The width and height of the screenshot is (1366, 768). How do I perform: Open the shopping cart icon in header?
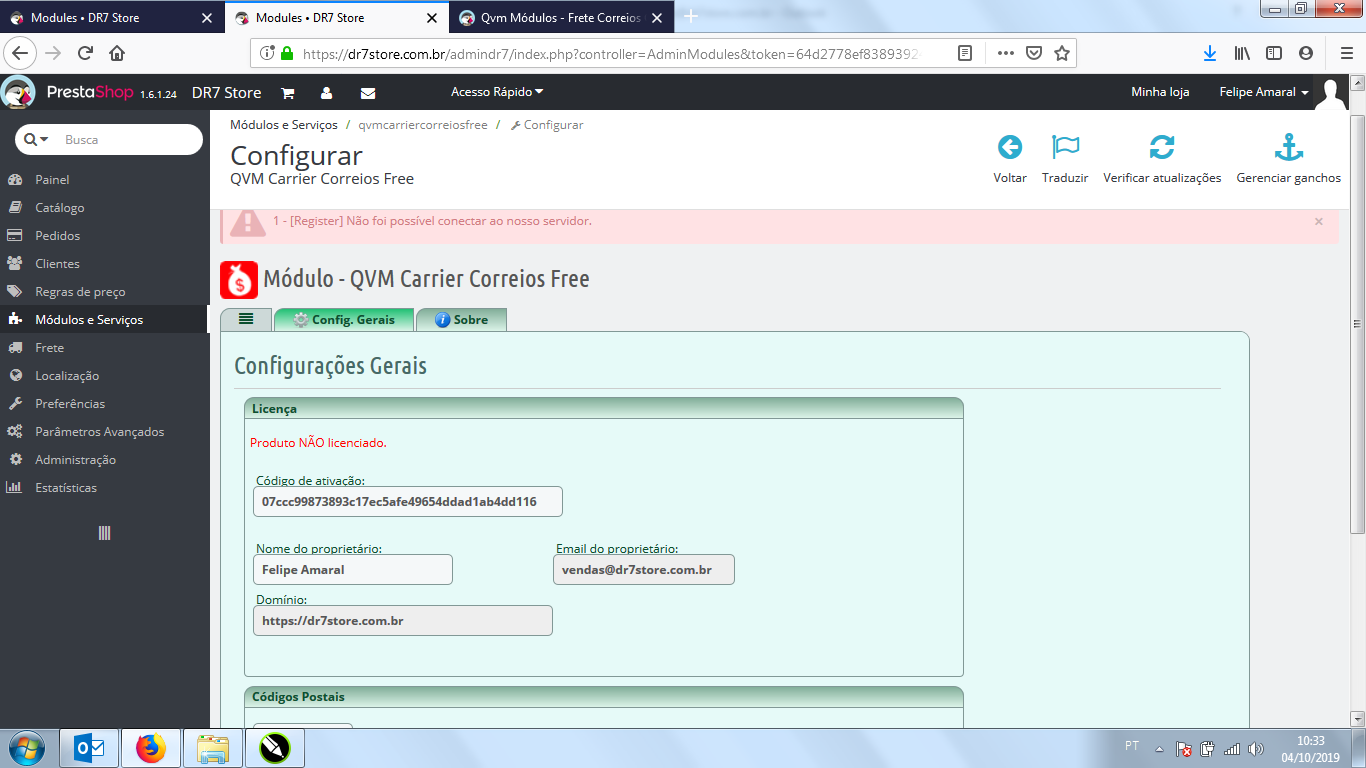[x=288, y=93]
